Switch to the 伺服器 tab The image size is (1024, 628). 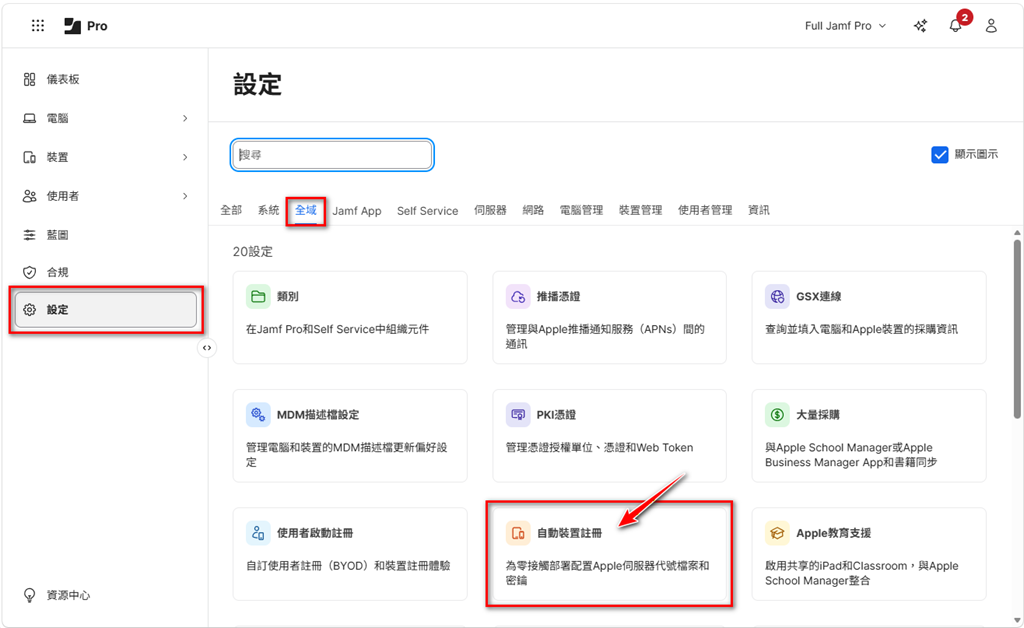(490, 211)
